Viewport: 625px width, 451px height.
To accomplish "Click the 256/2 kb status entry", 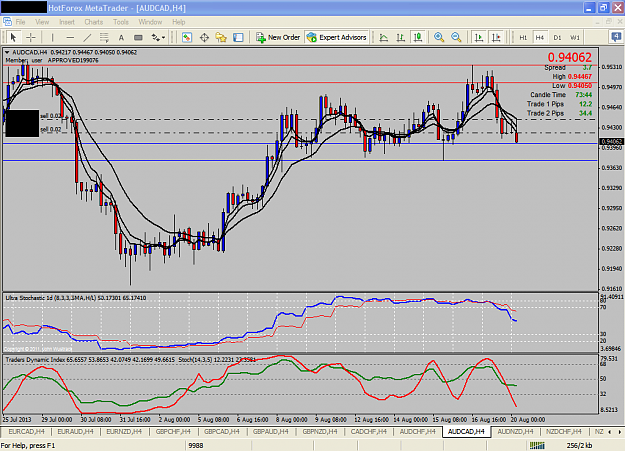I will [580, 445].
